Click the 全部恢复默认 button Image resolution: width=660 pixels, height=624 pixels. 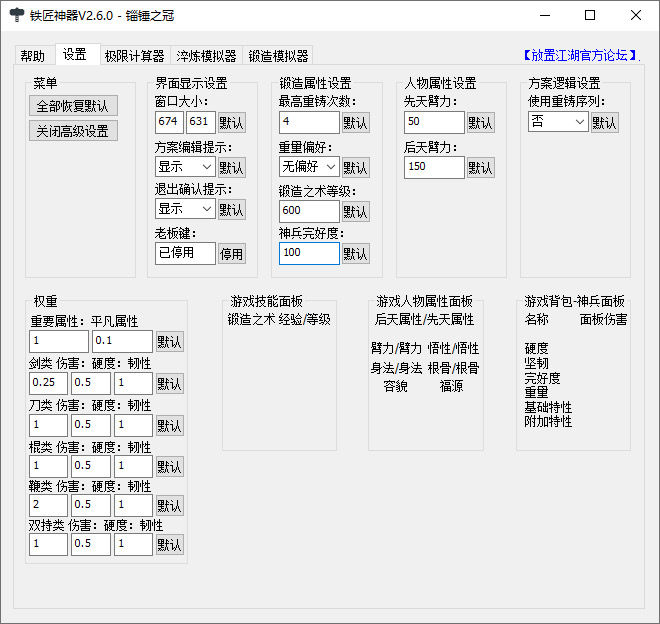click(x=73, y=106)
